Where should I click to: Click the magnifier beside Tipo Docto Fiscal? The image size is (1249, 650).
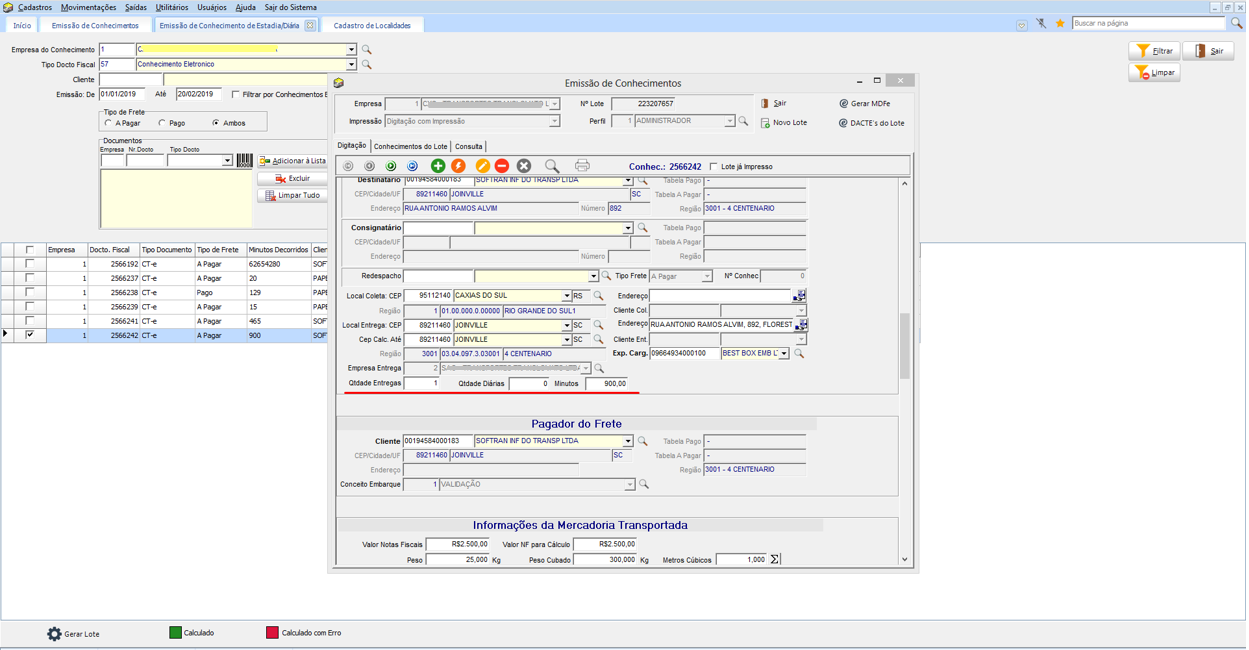(x=367, y=65)
